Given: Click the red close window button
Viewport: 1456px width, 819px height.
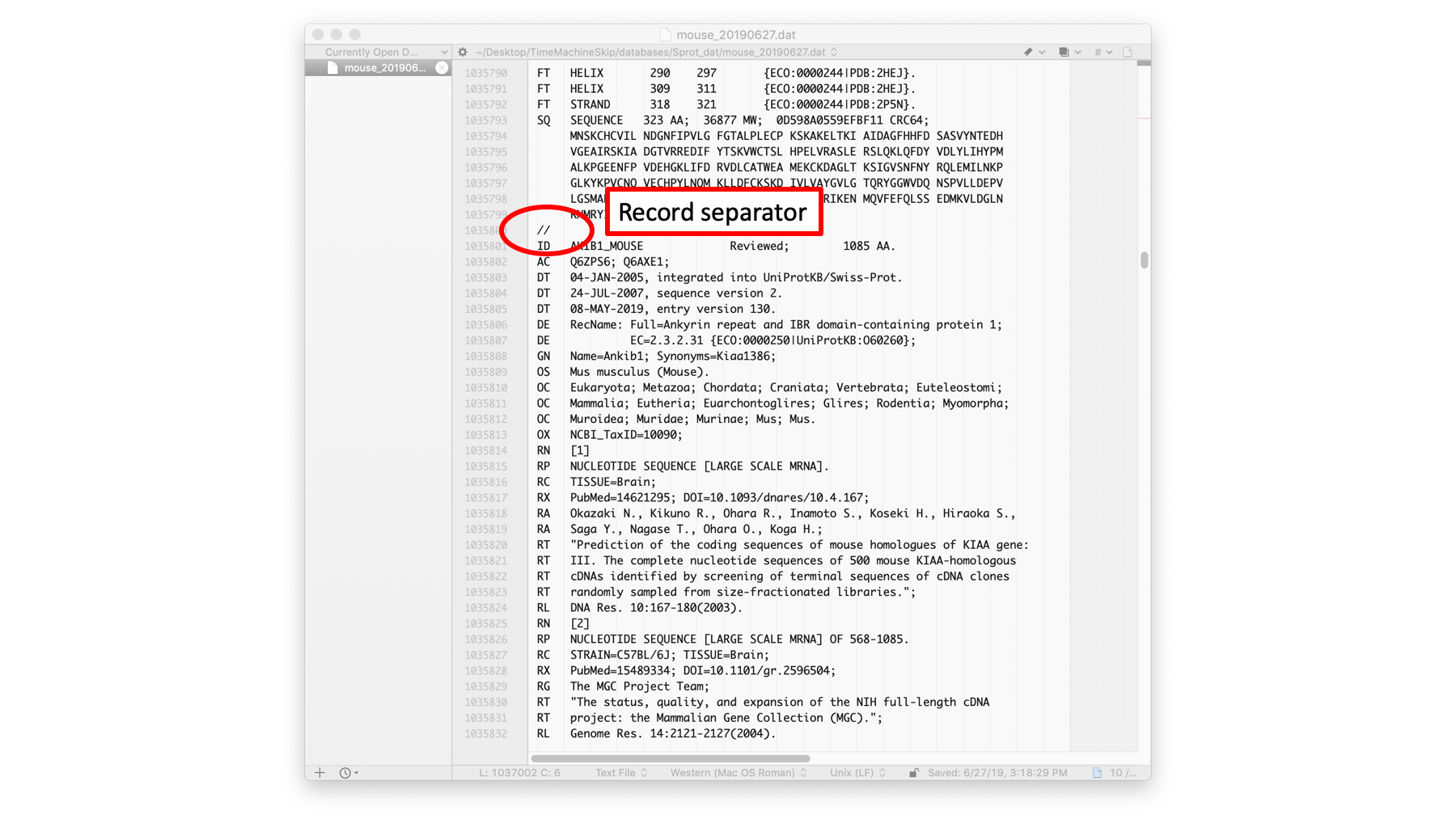Looking at the screenshot, I should (318, 35).
